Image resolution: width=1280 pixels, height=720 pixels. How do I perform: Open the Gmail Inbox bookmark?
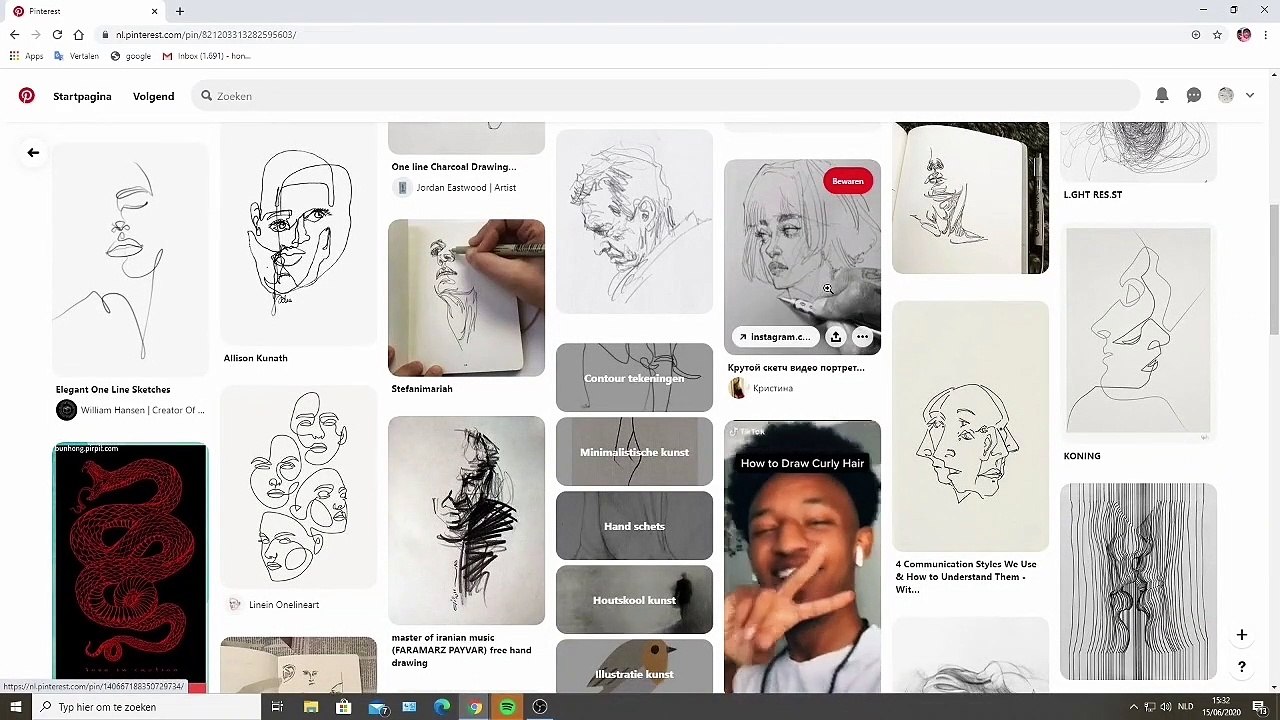point(206,56)
